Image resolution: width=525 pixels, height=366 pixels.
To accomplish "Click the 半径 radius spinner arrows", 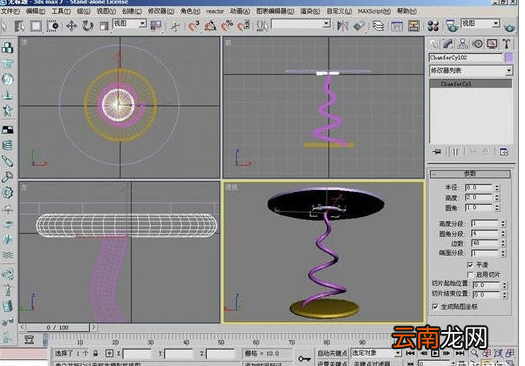I will point(497,188).
